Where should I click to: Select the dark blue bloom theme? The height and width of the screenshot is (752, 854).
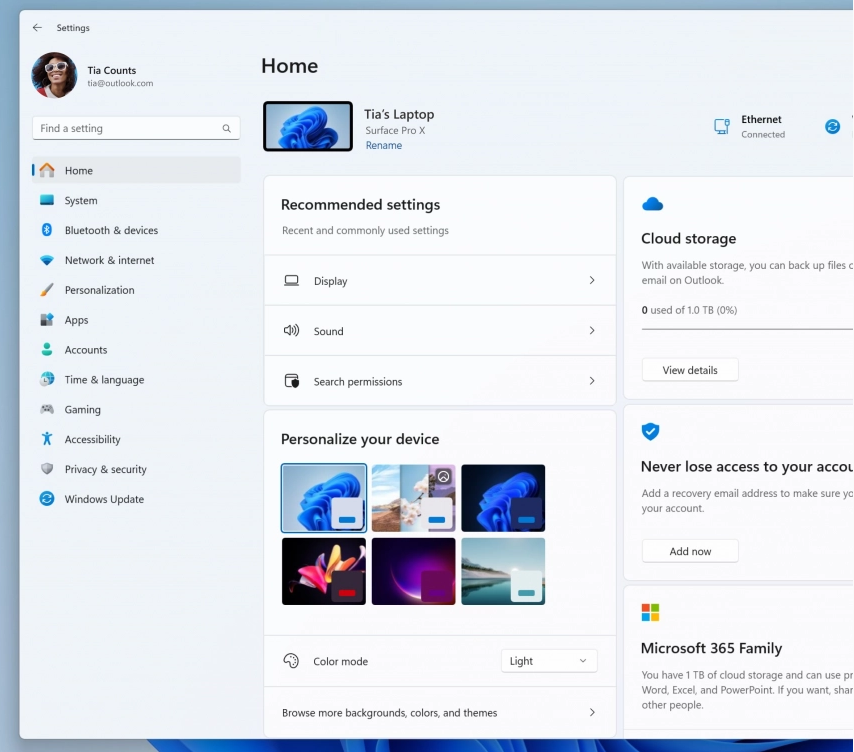coord(503,498)
